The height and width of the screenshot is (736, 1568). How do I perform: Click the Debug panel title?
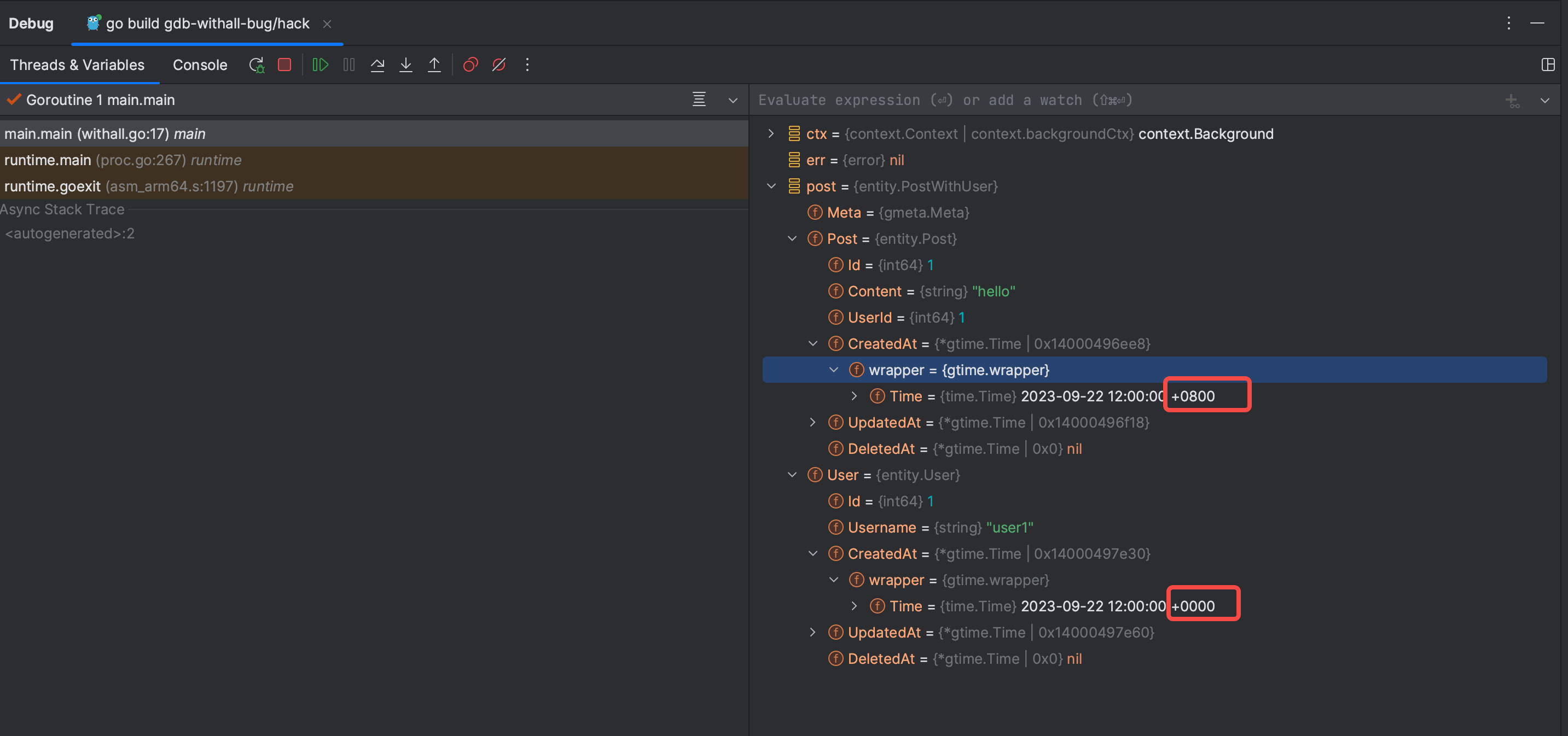coord(31,23)
